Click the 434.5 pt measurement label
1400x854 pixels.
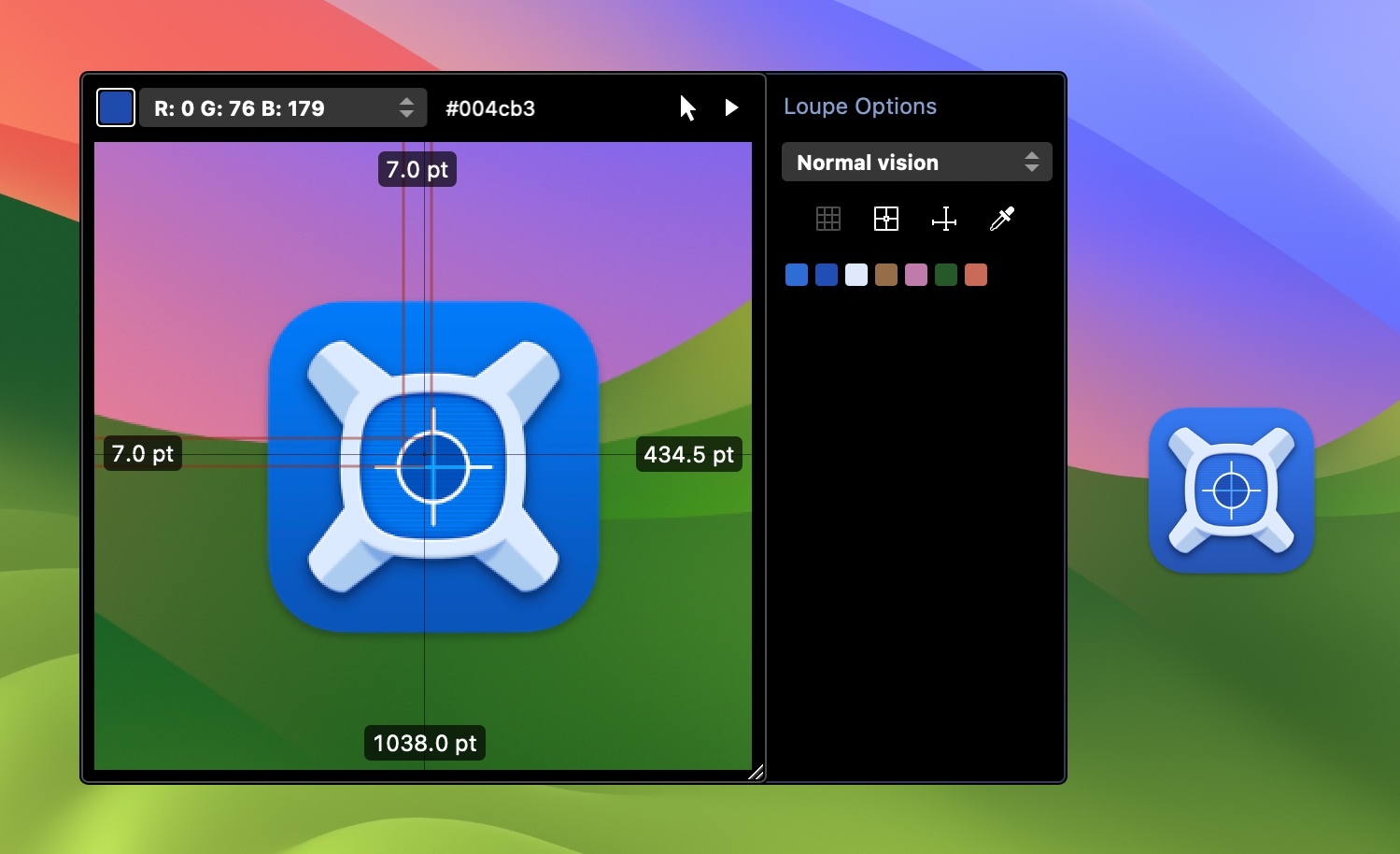point(688,455)
